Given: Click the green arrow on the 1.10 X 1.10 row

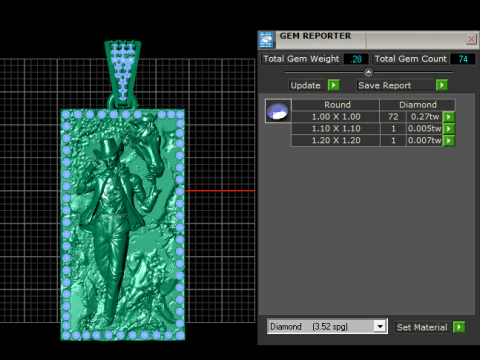Looking at the screenshot, I should [x=449, y=129].
